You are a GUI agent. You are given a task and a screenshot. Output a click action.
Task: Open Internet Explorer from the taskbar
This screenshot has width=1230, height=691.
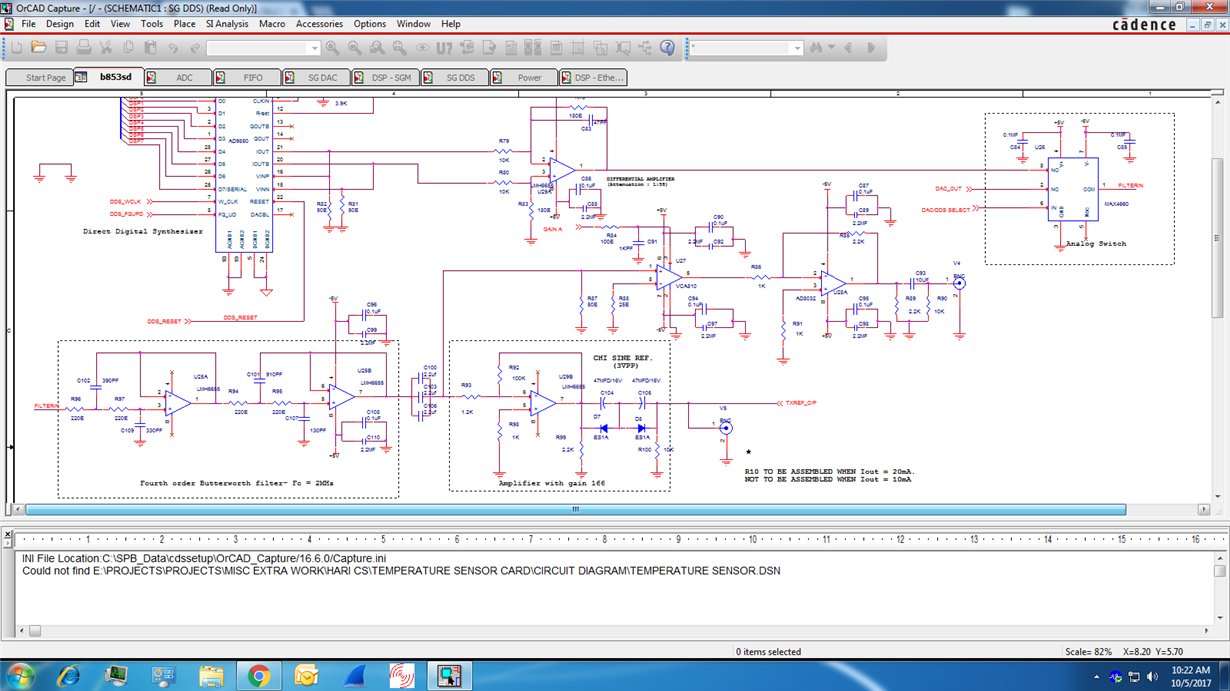(x=67, y=676)
